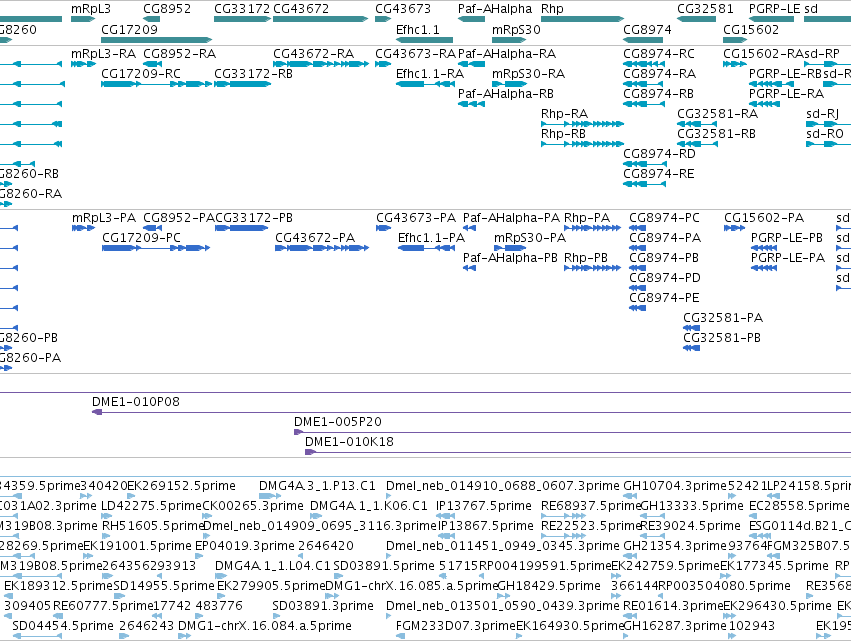This screenshot has width=851, height=641.
Task: Open the CG43673-PA protein label
Action: pyautogui.click(x=416, y=218)
